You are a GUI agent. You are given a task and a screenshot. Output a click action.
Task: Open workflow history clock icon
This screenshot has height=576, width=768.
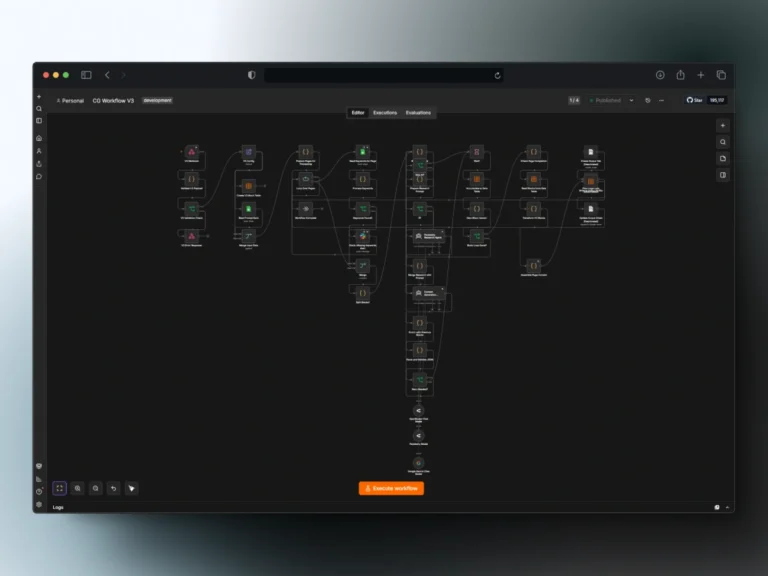point(648,100)
